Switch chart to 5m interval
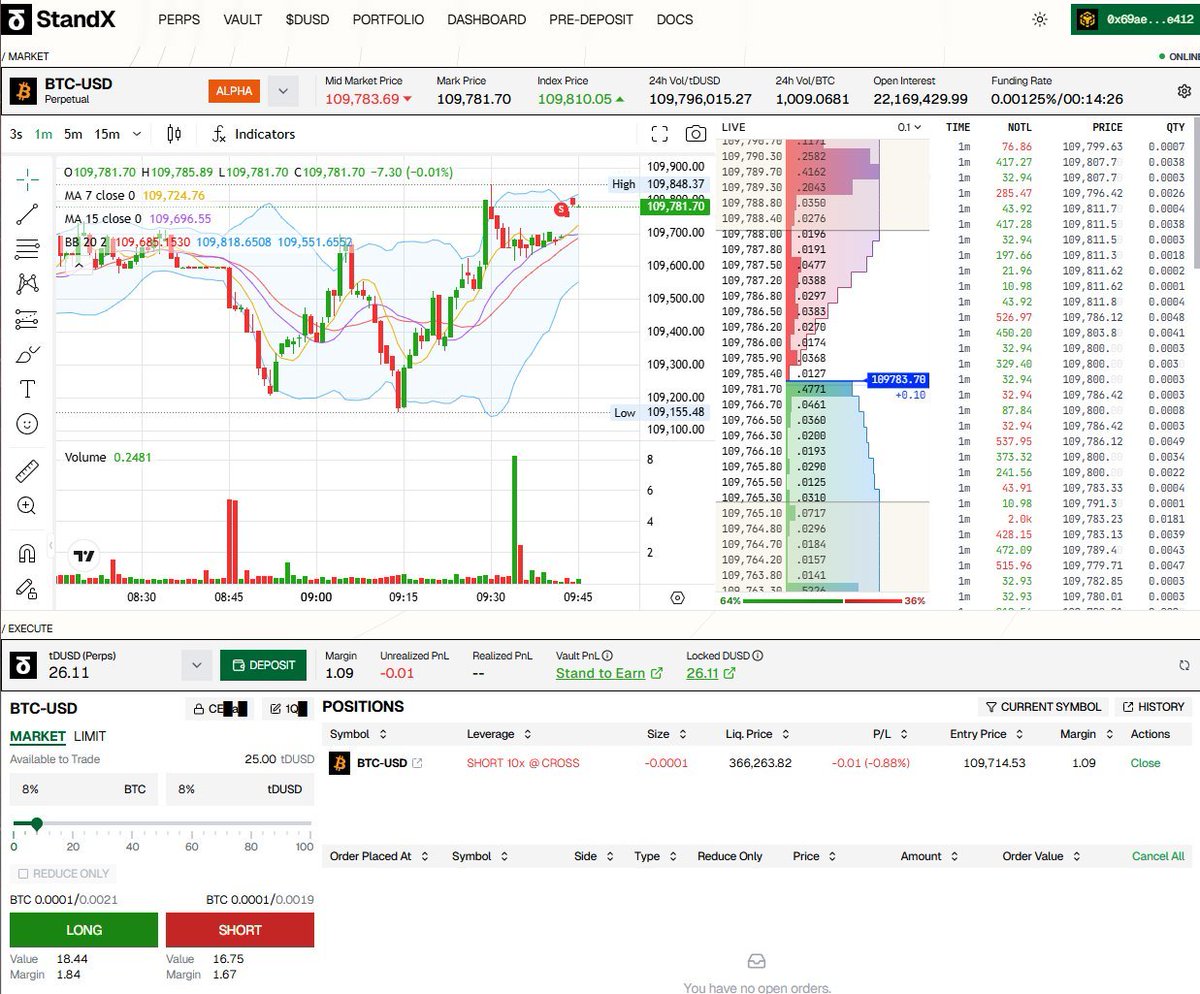Viewport: 1200px width, 994px height. point(73,134)
